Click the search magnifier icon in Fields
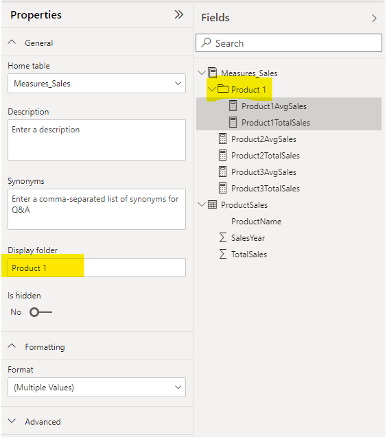 (x=206, y=43)
